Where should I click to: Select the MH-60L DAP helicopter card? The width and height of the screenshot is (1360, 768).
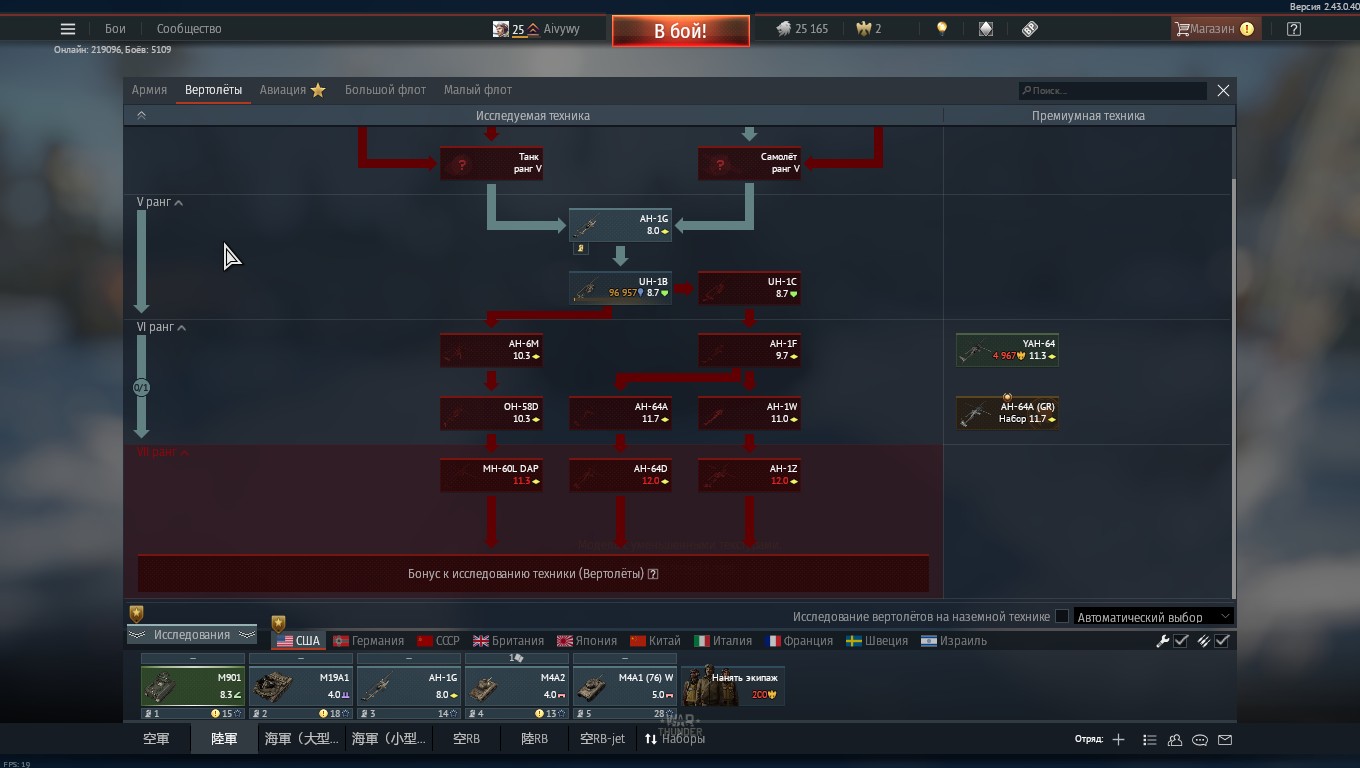pos(491,475)
